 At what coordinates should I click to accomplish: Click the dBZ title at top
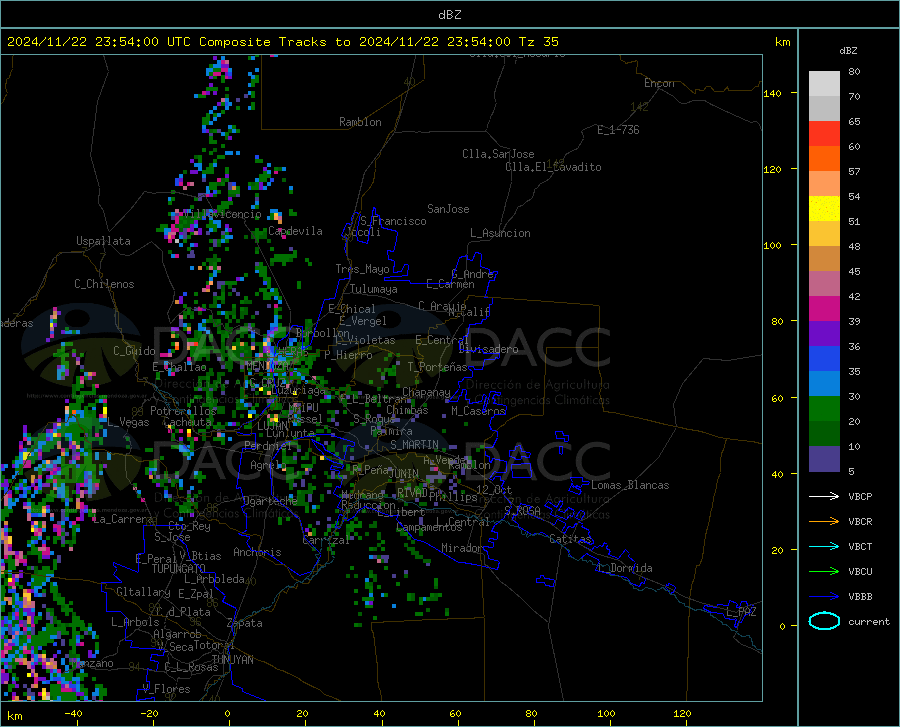[449, 15]
